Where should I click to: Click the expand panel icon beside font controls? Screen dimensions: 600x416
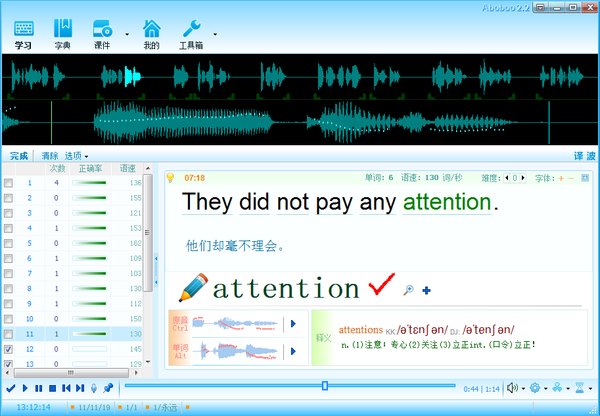(x=585, y=178)
